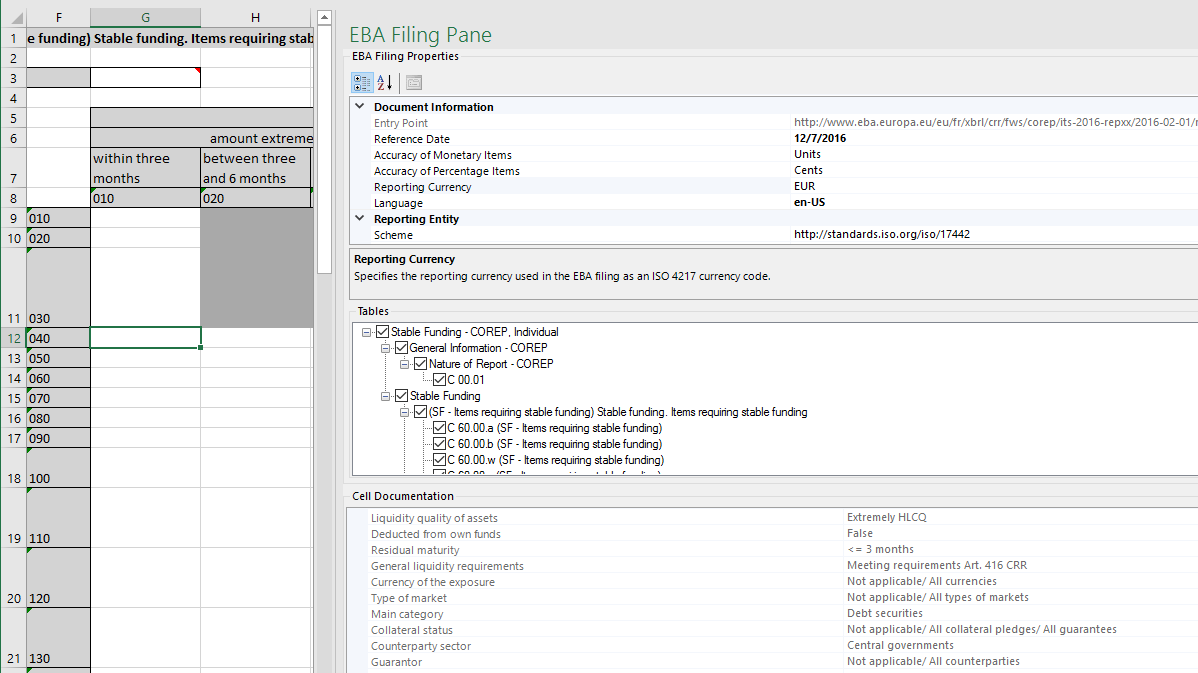Click the Select All corner of the sheet

point(14,18)
